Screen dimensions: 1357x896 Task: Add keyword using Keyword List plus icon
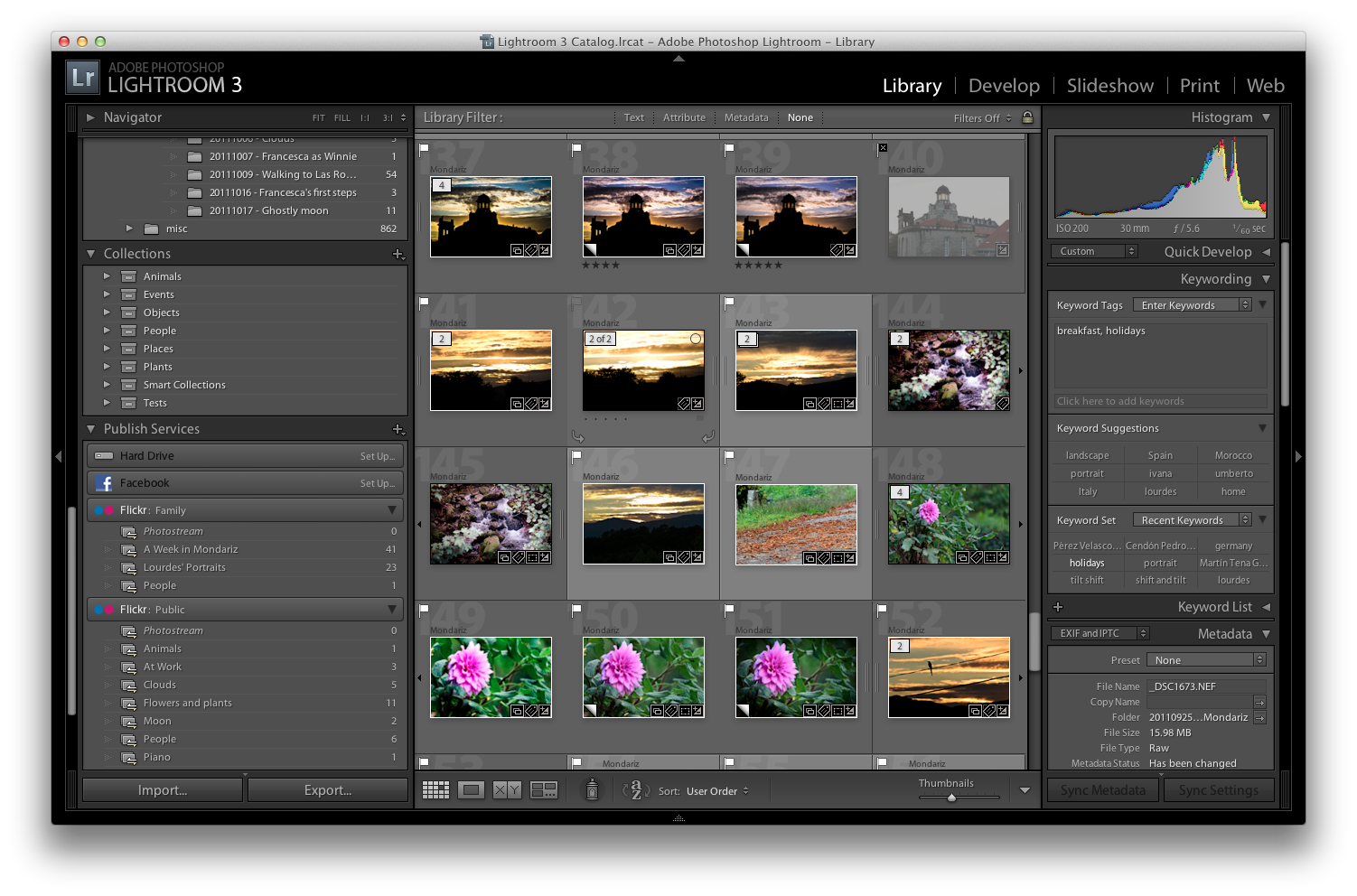coord(1058,607)
